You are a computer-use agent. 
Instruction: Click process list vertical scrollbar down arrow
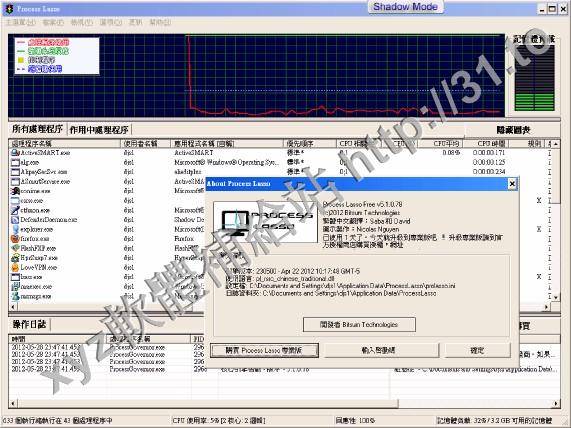pos(556,297)
